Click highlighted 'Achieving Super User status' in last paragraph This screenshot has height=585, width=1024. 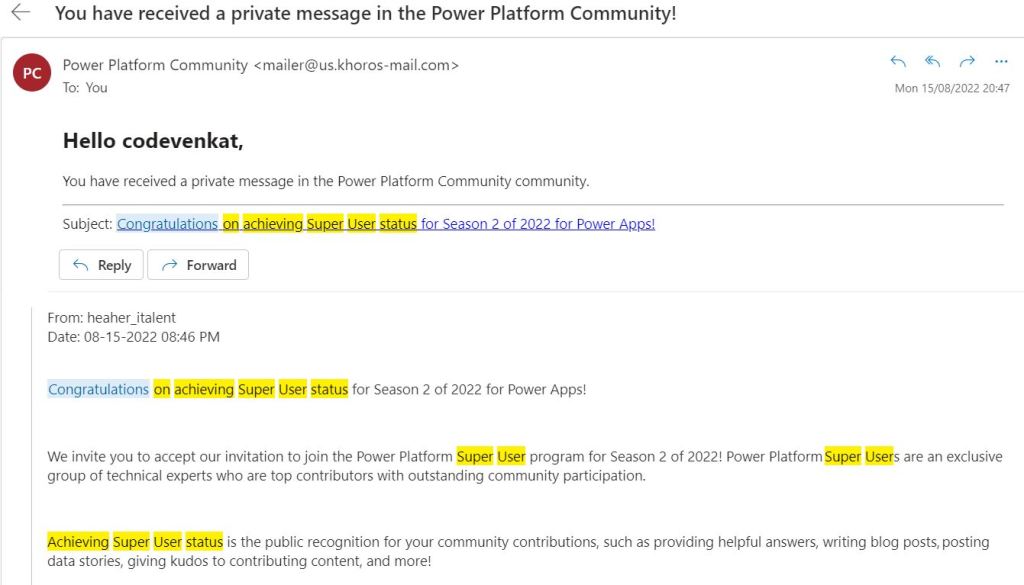pos(135,542)
